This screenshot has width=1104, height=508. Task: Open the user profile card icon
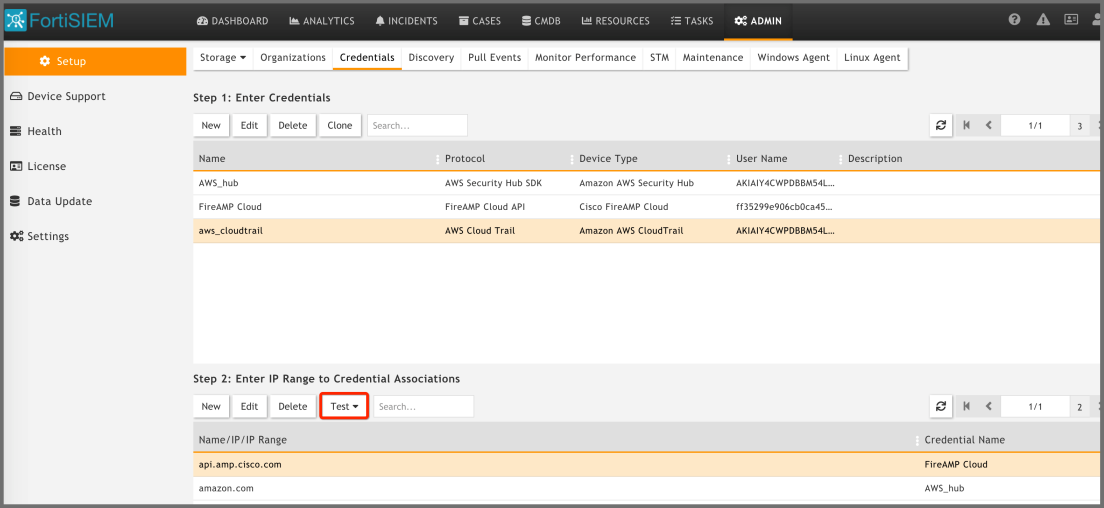tap(1071, 20)
